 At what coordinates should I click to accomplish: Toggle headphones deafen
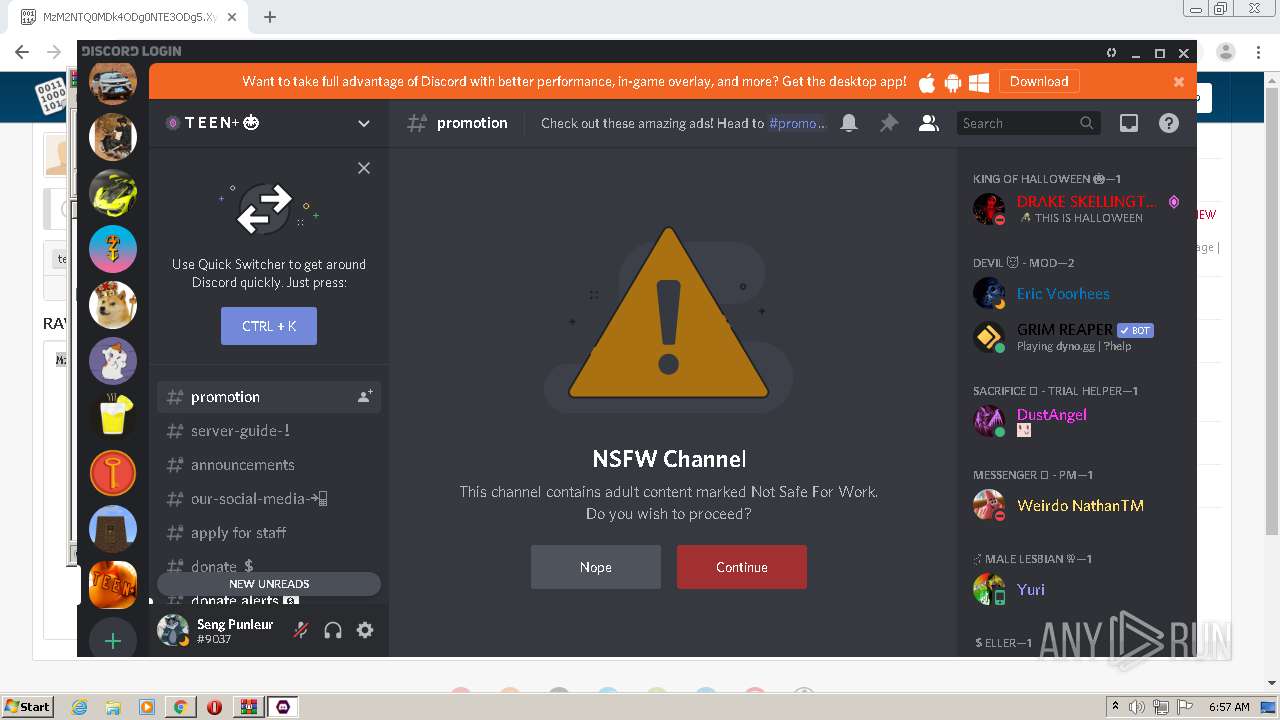click(x=333, y=630)
